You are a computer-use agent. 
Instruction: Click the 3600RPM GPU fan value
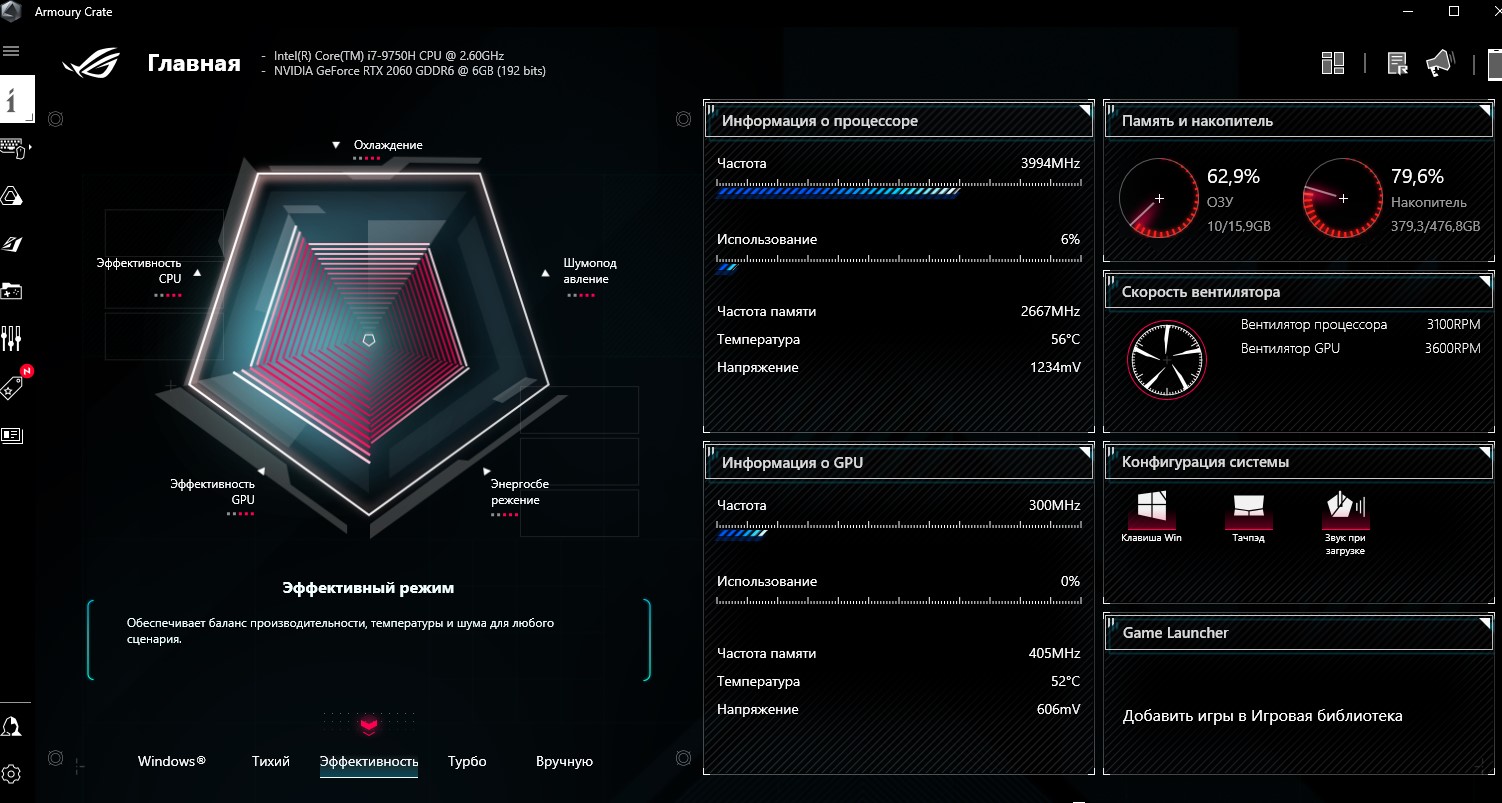click(x=1453, y=349)
